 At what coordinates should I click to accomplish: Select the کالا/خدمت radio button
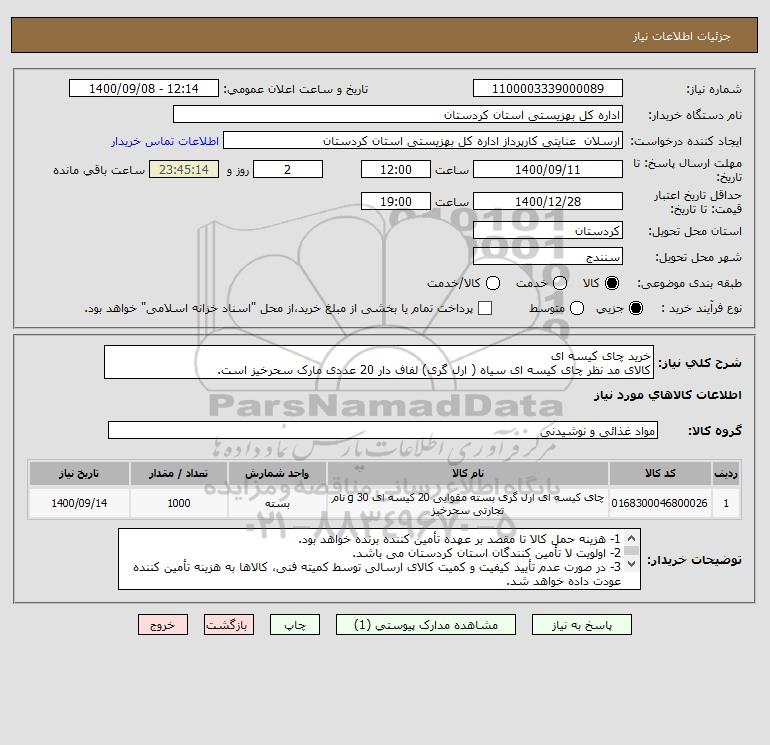[x=493, y=283]
